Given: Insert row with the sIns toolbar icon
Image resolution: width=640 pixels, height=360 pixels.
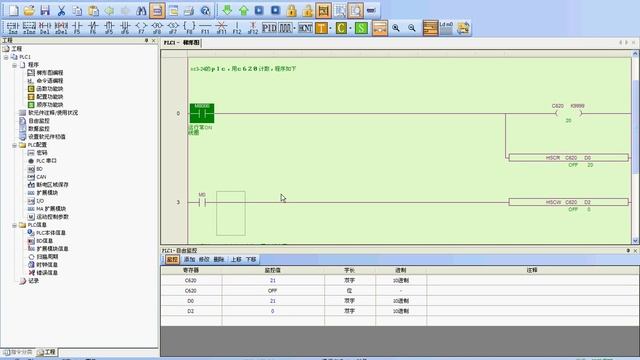Looking at the screenshot, I should (29, 28).
